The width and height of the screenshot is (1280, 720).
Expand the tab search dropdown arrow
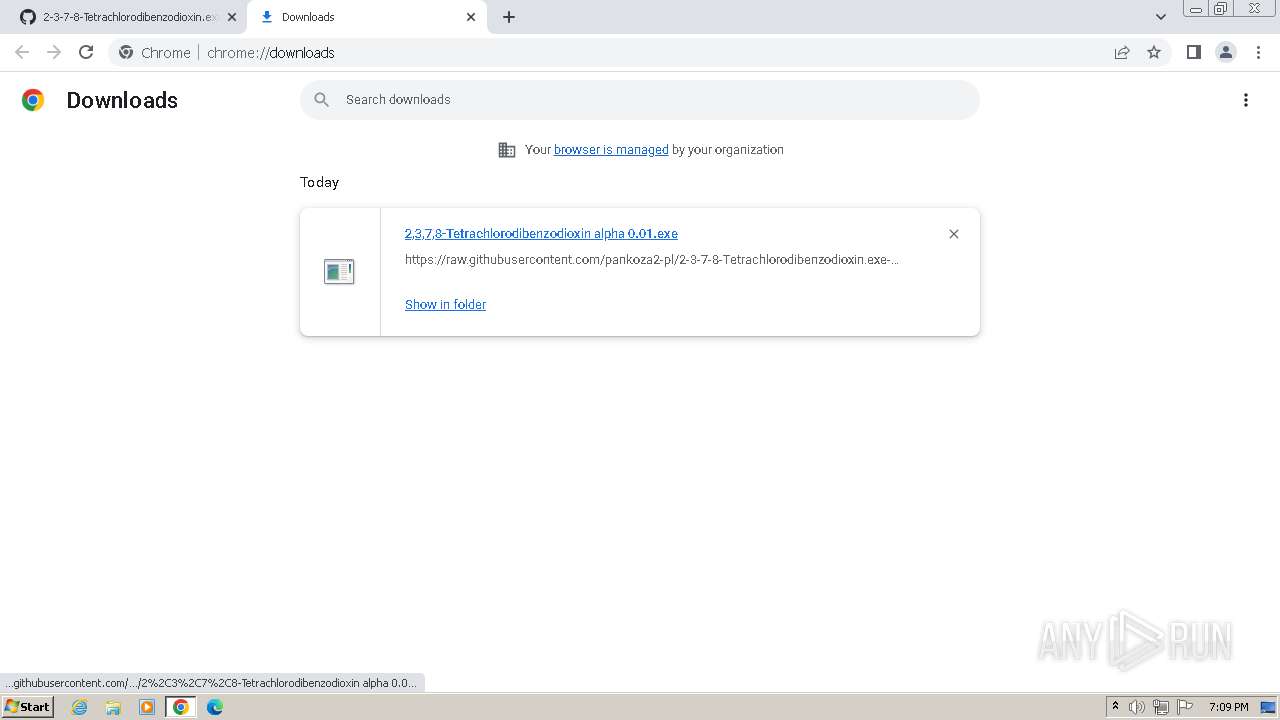click(1161, 17)
